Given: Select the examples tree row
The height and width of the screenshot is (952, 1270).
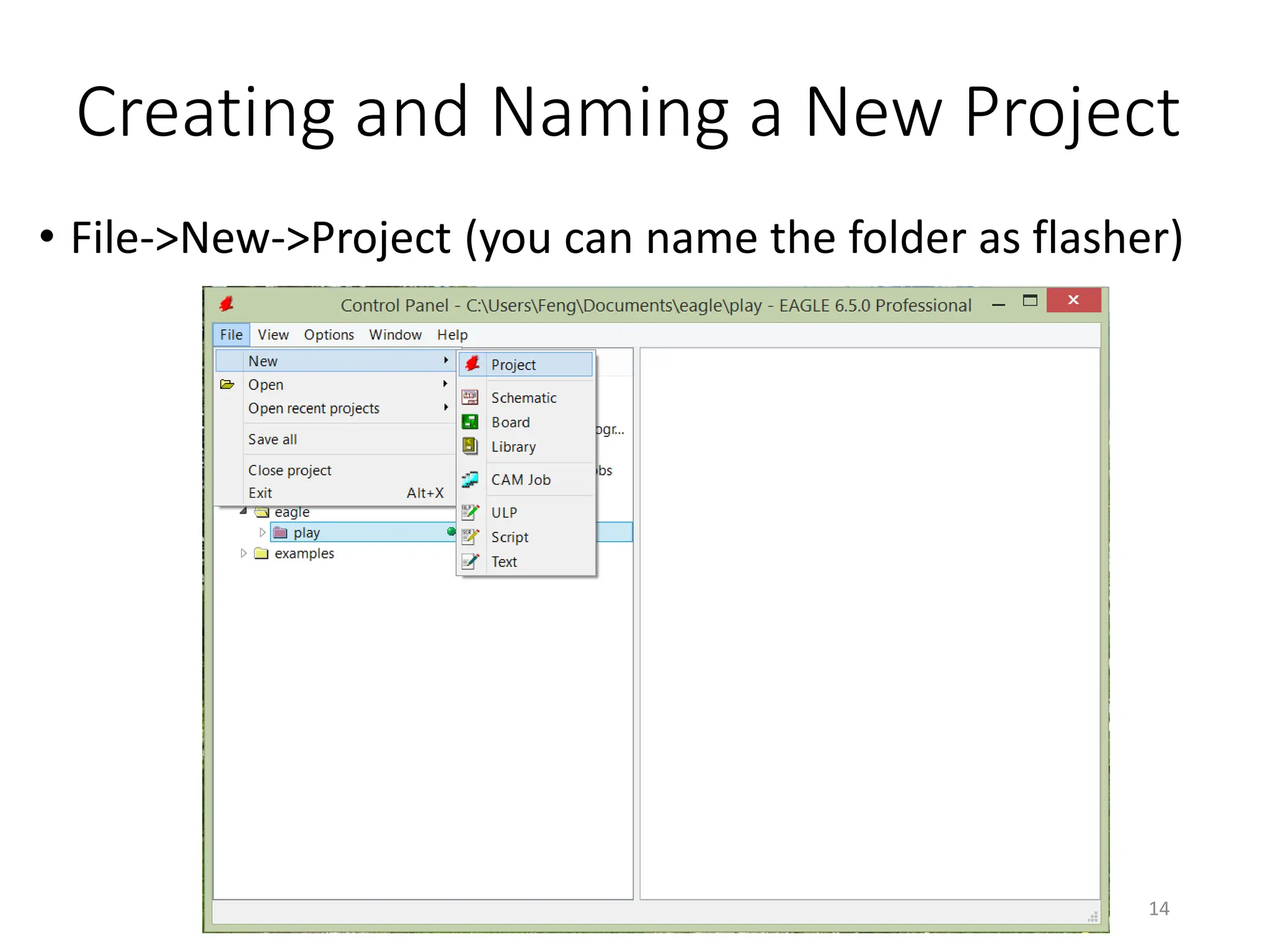Looking at the screenshot, I should coord(304,553).
